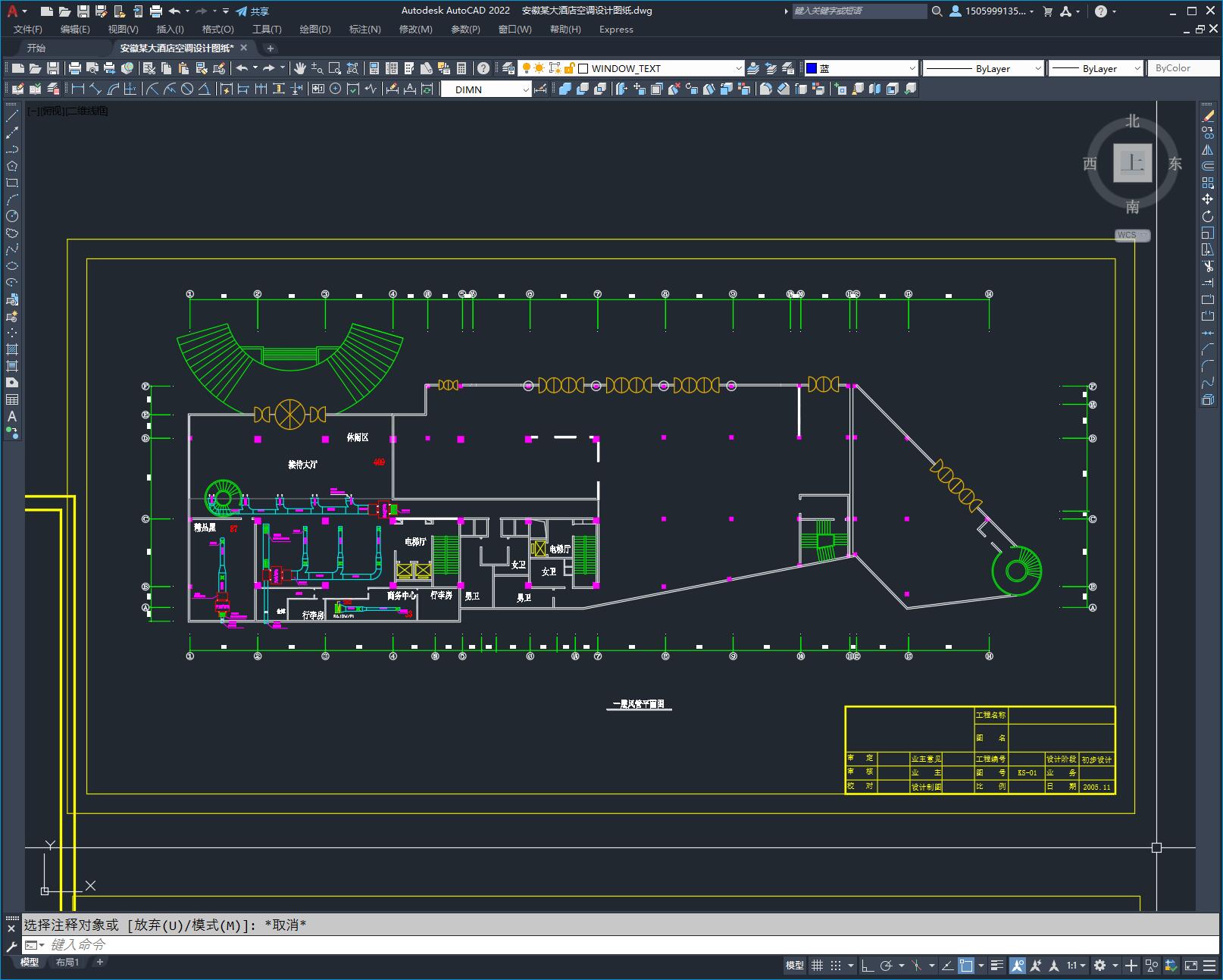Screen dimensions: 1223x980
Task: Select the Move tool in the modify toolbar
Action: pyautogui.click(x=1208, y=199)
